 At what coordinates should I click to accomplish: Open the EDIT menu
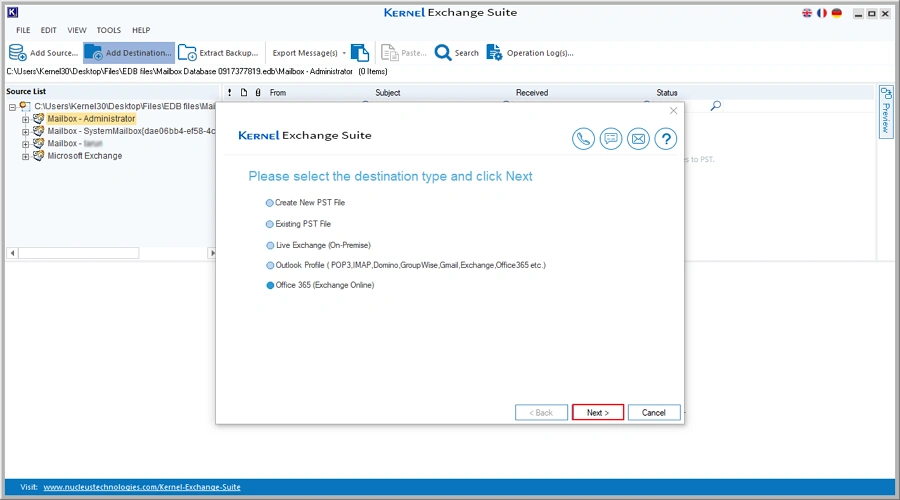coord(48,30)
